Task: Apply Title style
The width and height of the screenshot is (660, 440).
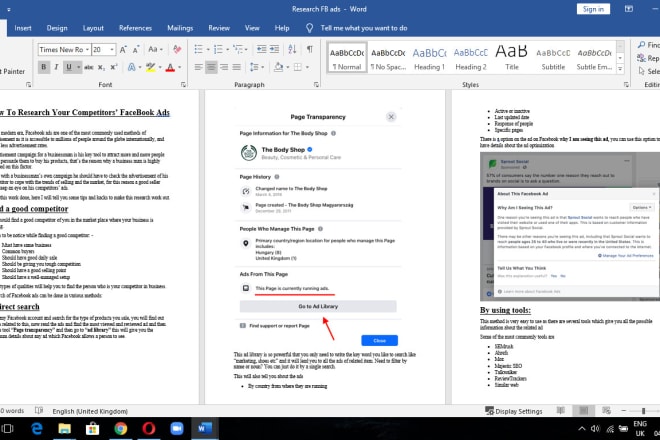Action: (x=512, y=58)
